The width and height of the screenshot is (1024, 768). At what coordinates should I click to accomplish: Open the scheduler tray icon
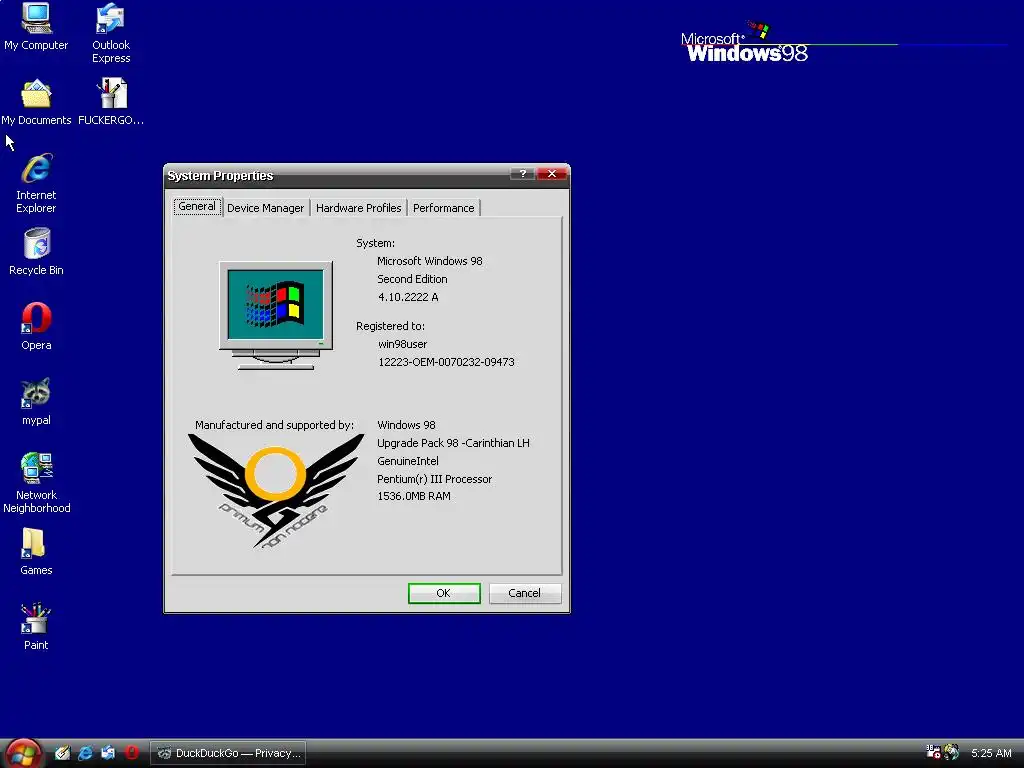(933, 752)
